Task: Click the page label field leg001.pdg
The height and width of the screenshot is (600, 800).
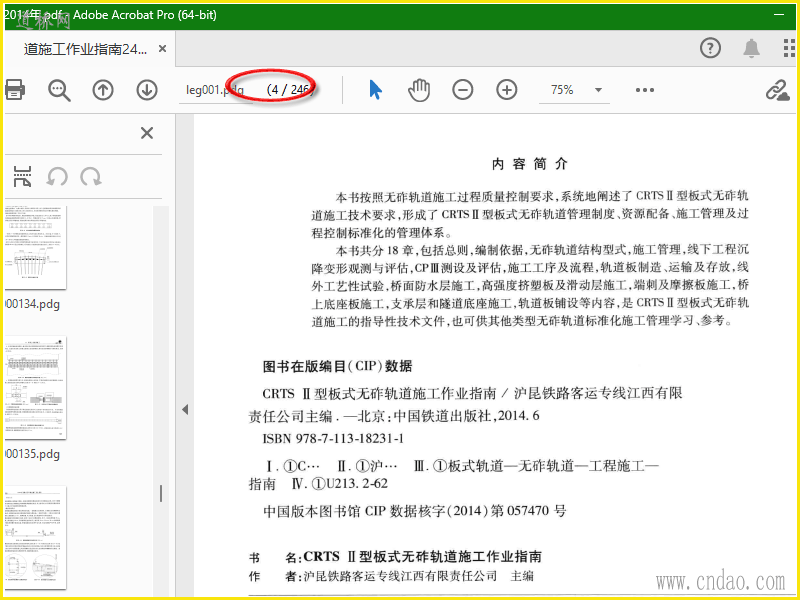Action: [x=215, y=90]
